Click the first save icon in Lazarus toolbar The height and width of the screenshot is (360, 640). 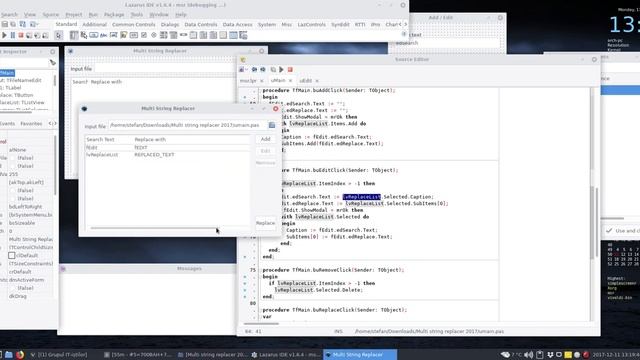click(4, 24)
